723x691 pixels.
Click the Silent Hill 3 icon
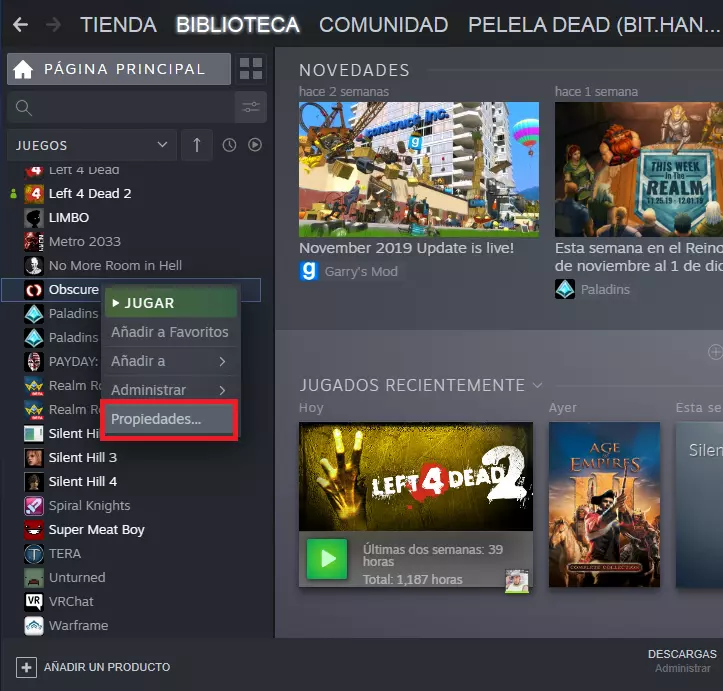tap(34, 457)
